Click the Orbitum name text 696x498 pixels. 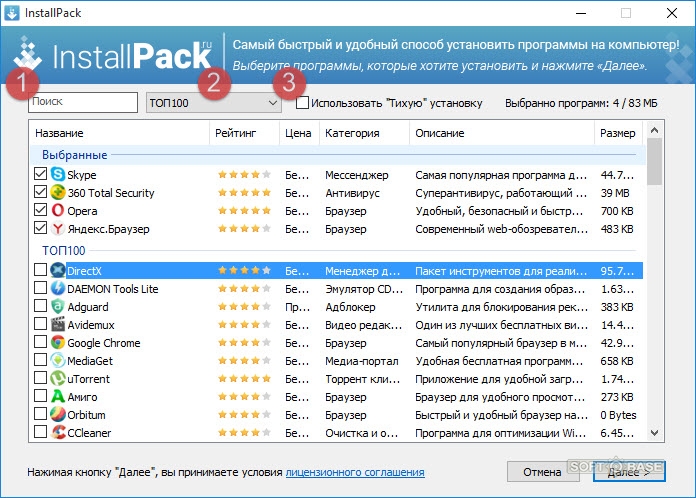pyautogui.click(x=87, y=415)
